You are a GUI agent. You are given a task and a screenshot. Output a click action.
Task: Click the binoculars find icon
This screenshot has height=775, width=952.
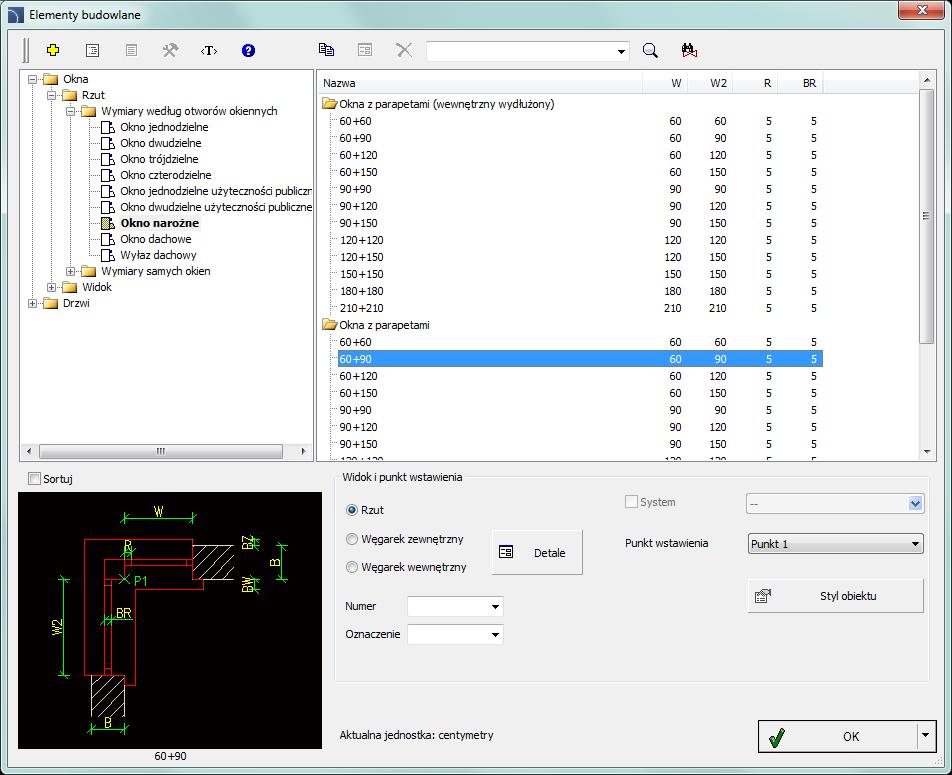coord(689,50)
